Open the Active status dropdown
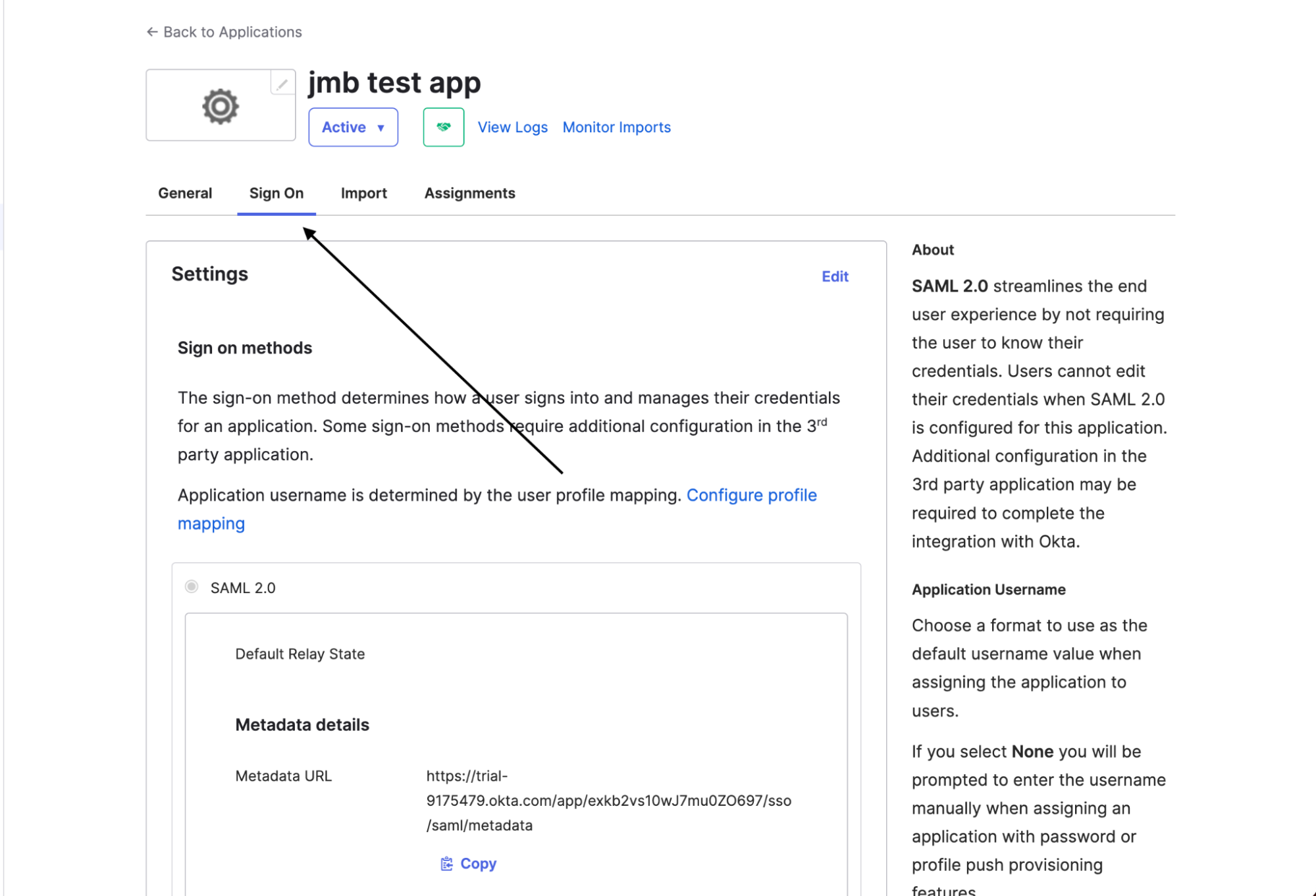The width and height of the screenshot is (1316, 896). tap(354, 127)
